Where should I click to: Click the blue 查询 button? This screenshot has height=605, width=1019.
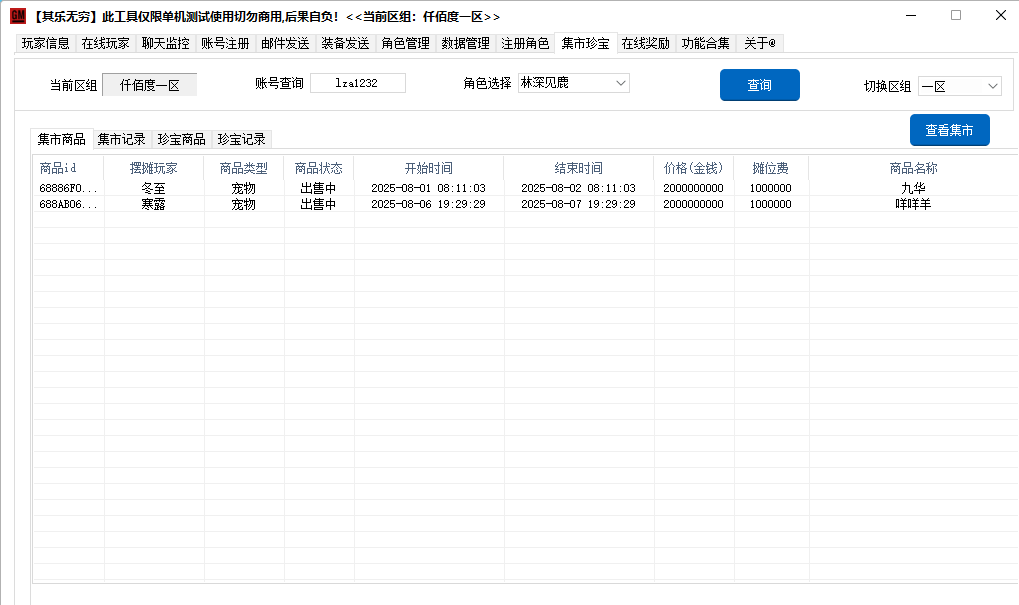(759, 85)
